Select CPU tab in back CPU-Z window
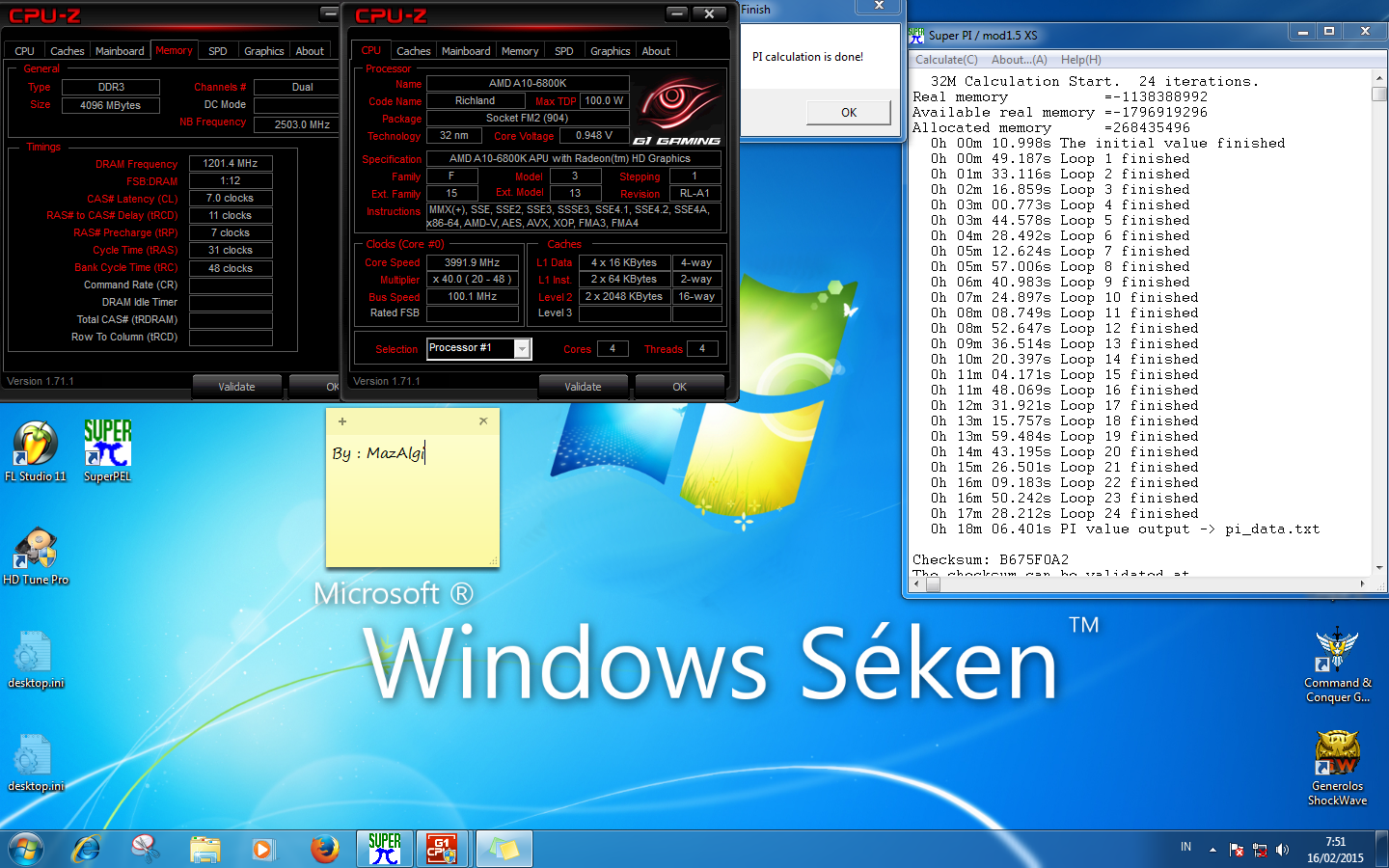1389x868 pixels. point(25,51)
